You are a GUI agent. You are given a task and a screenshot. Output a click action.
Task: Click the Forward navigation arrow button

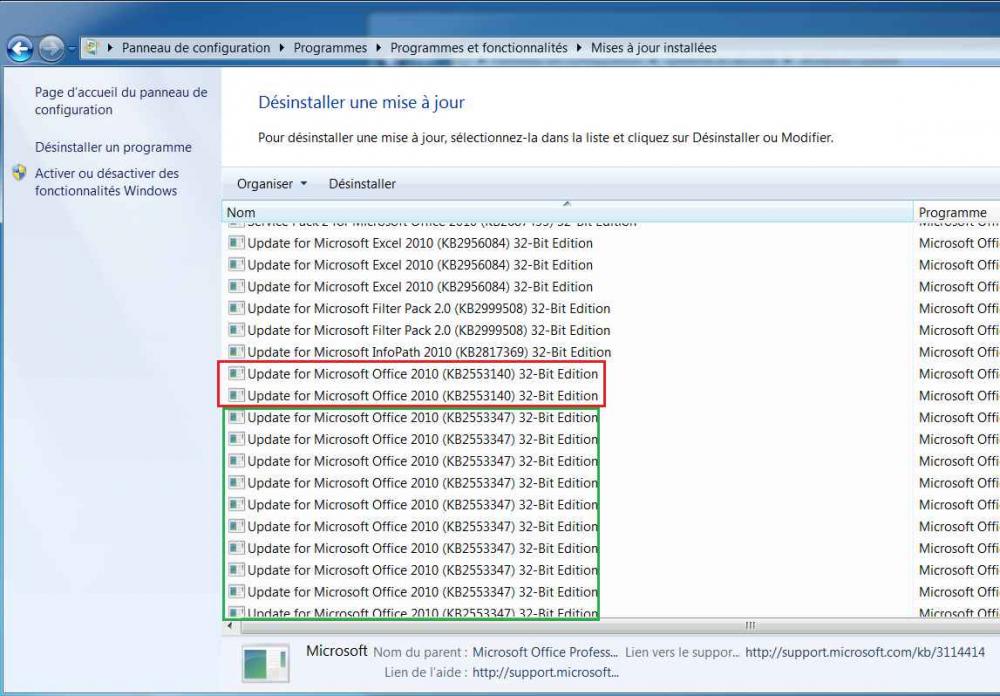pyautogui.click(x=51, y=48)
